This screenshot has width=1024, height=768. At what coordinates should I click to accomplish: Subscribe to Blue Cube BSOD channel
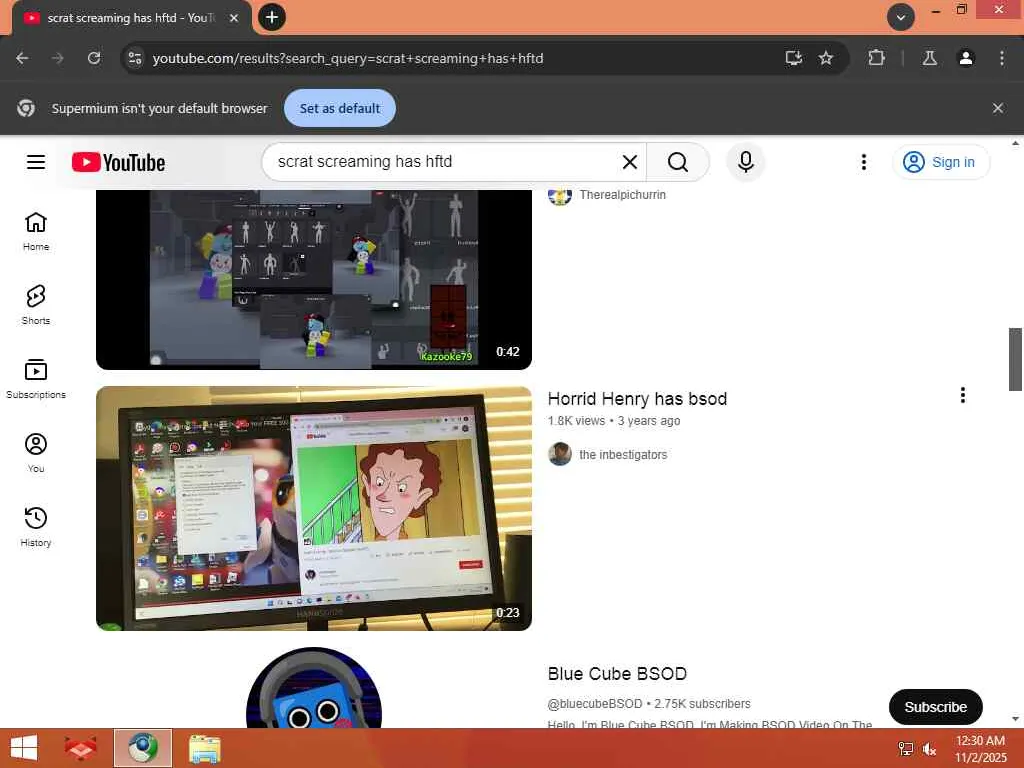[x=935, y=707]
